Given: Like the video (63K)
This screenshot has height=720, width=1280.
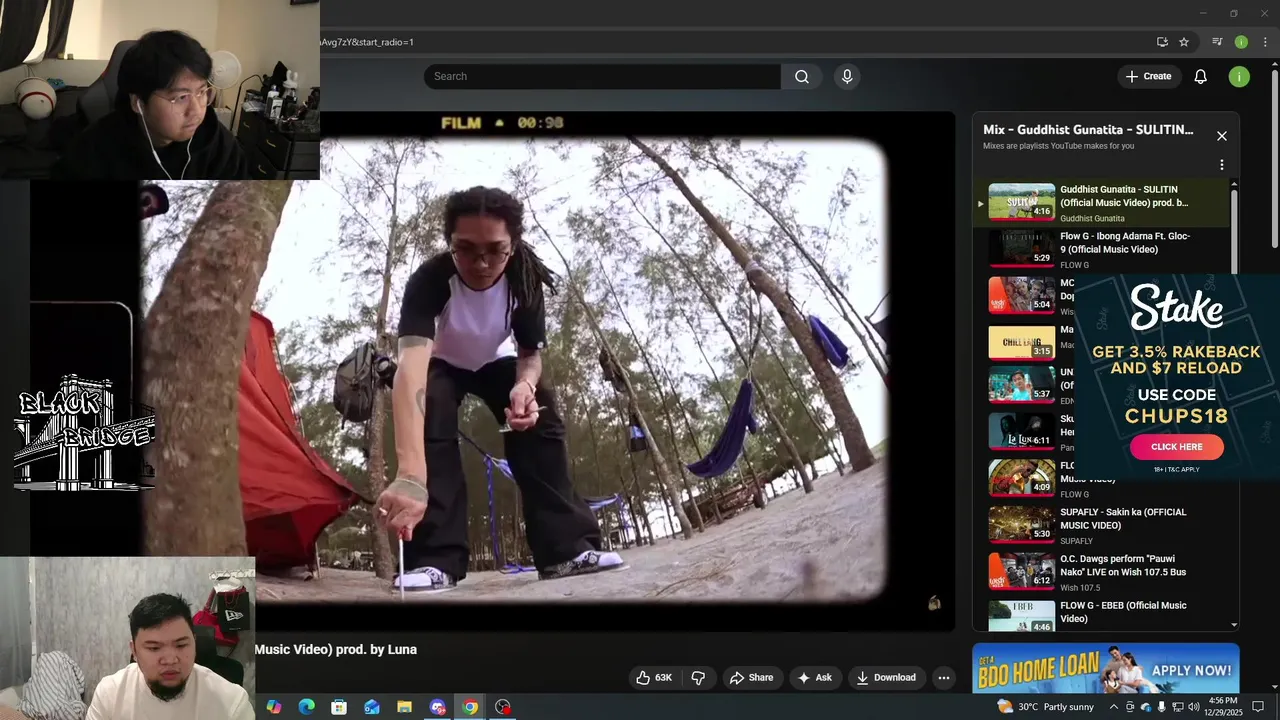Looking at the screenshot, I should point(654,678).
